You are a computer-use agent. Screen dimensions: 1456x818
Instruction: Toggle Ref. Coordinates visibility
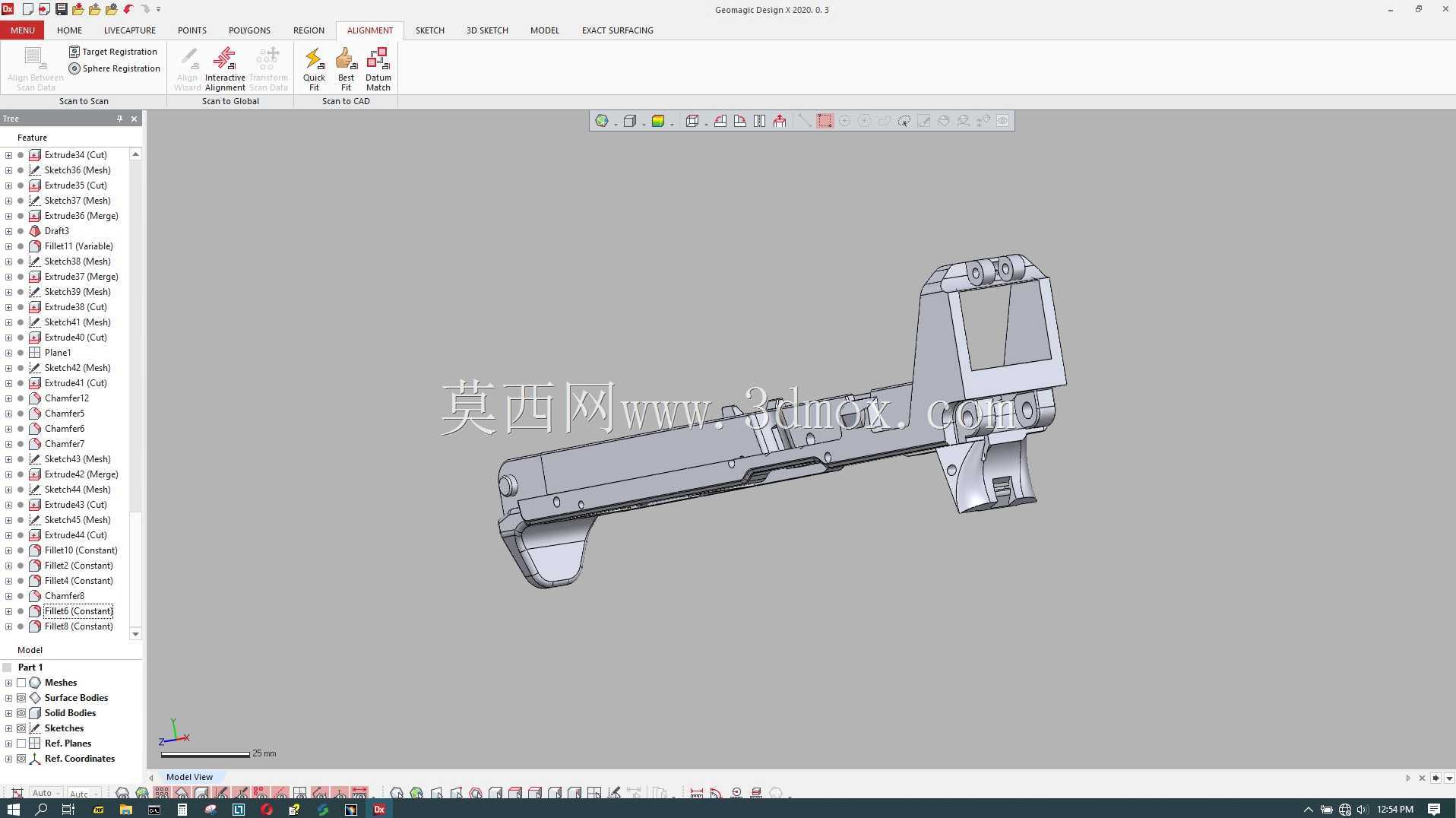[x=21, y=759]
